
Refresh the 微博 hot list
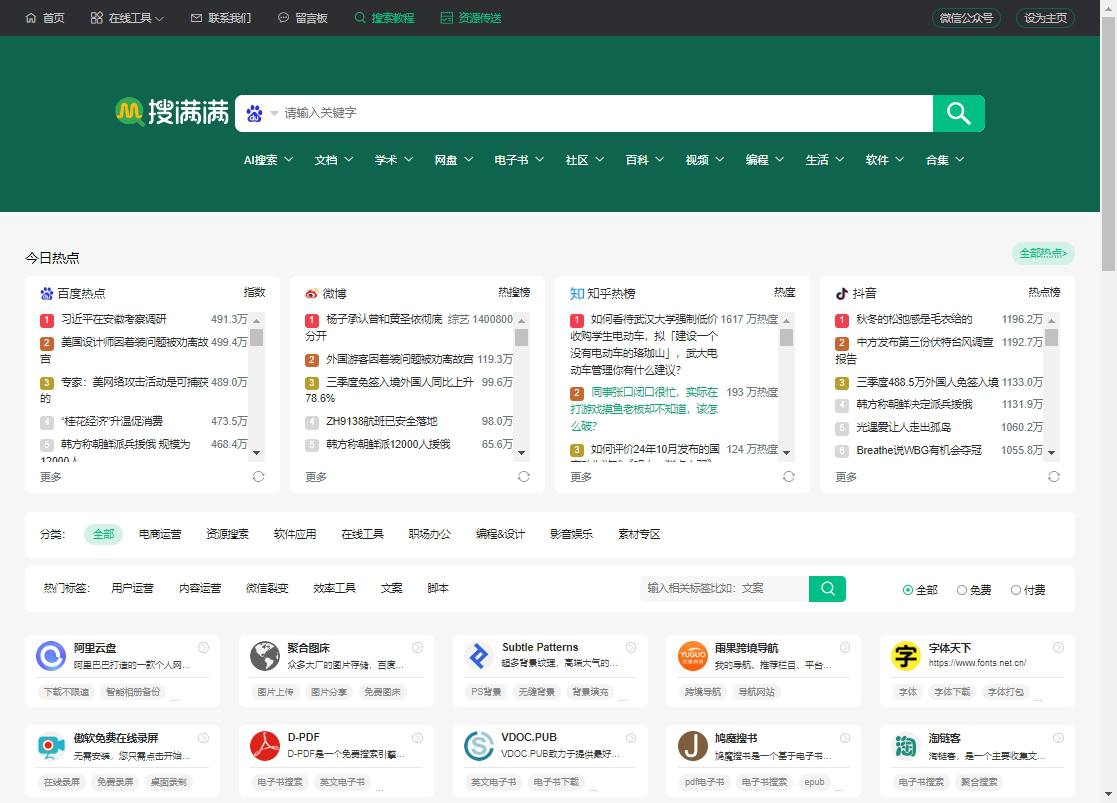pos(524,477)
